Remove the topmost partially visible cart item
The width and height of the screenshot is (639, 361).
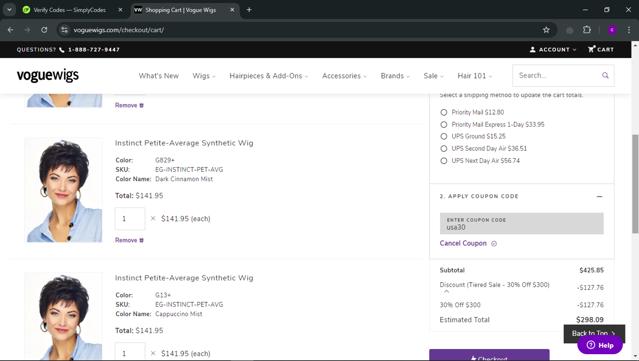pos(129,106)
